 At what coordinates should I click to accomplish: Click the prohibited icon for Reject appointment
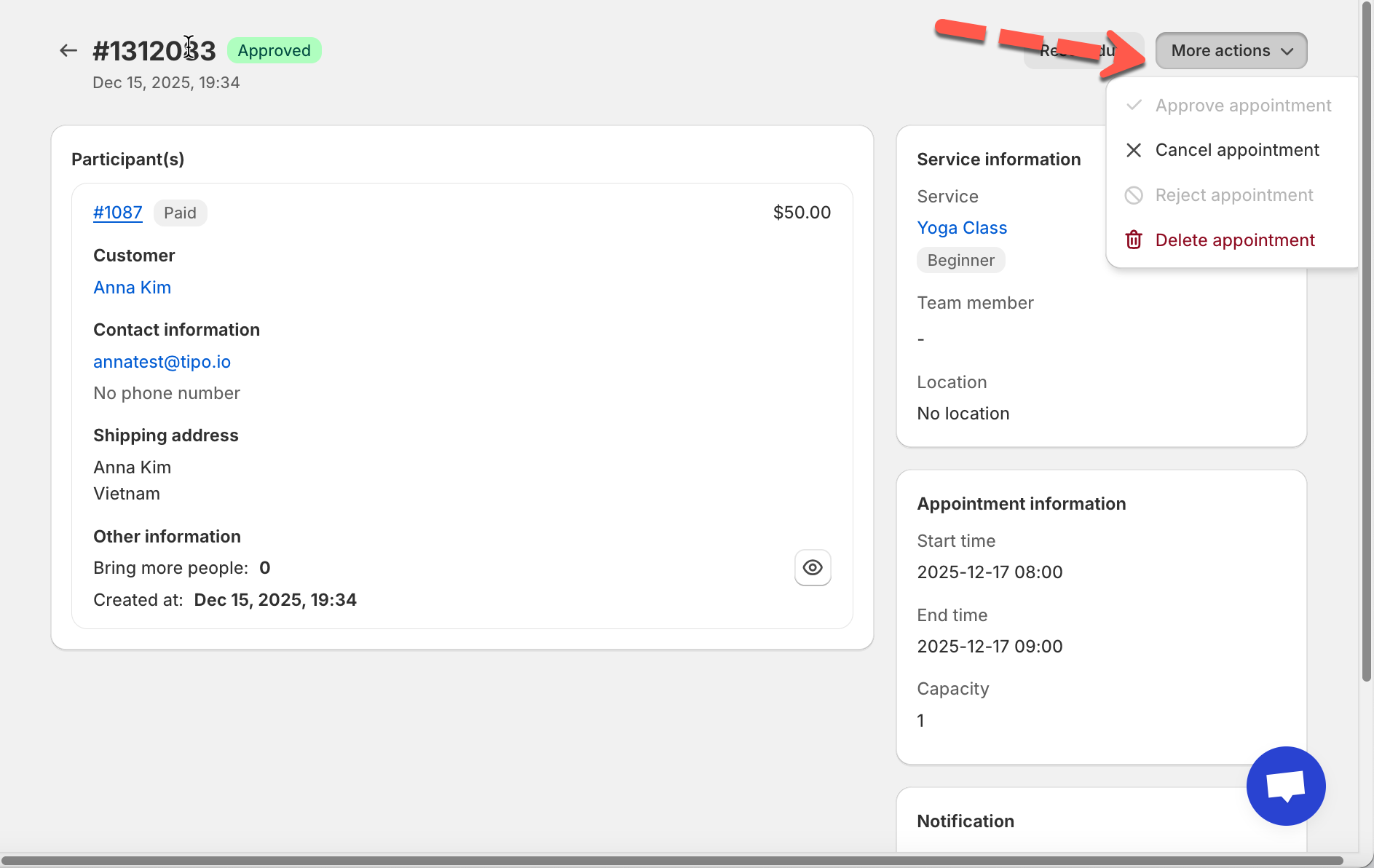coord(1134,195)
